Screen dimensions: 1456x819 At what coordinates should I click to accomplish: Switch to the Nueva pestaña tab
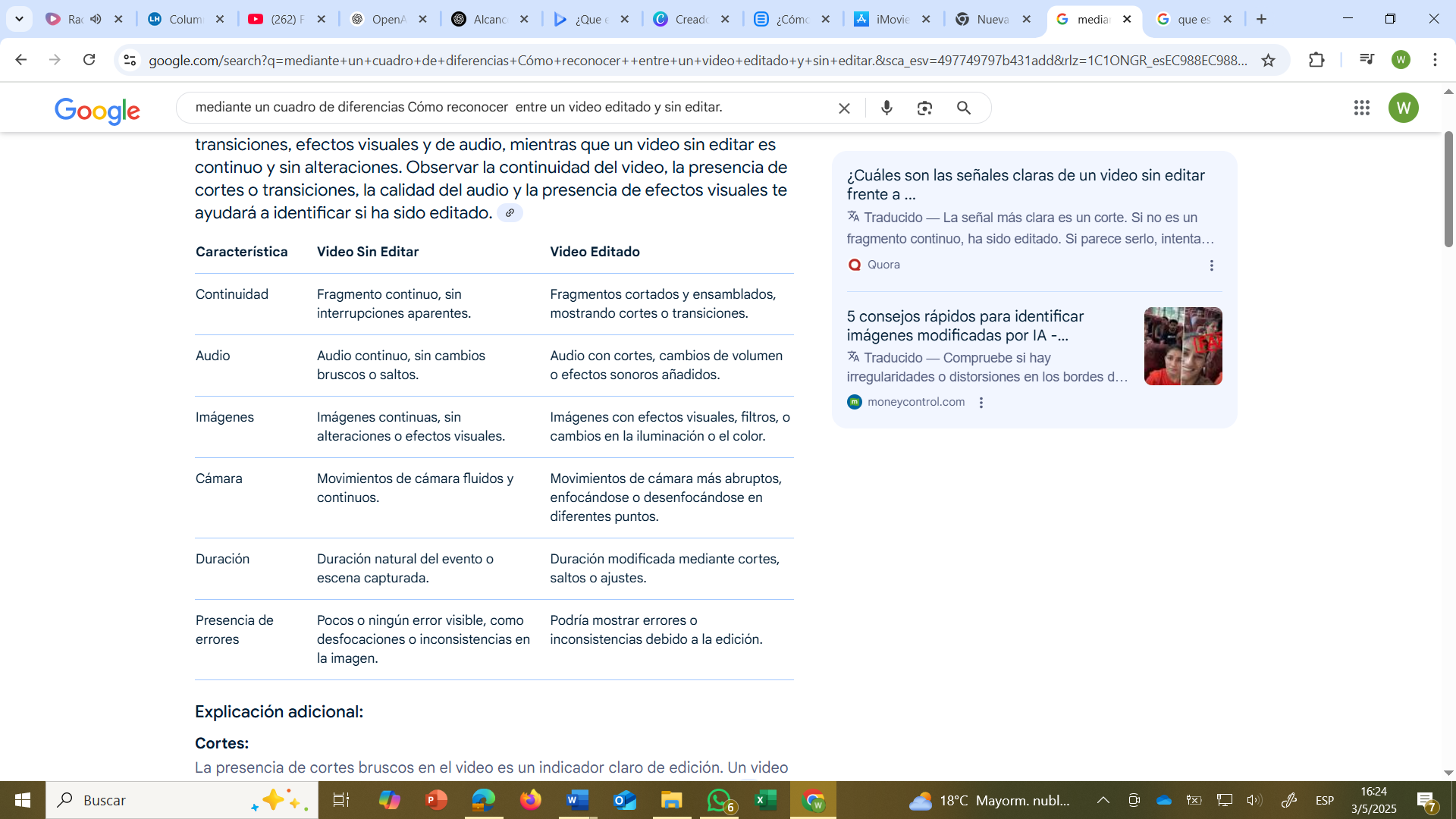tap(993, 19)
